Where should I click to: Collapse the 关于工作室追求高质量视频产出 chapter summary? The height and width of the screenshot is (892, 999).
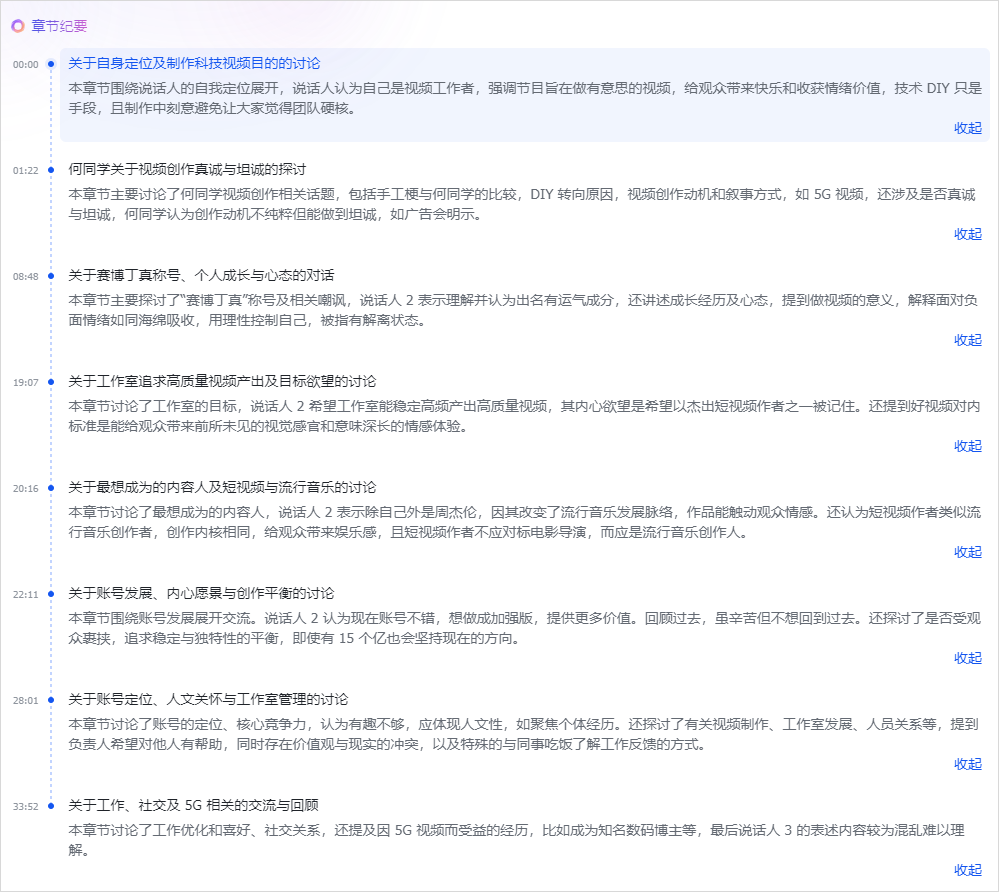(x=967, y=446)
